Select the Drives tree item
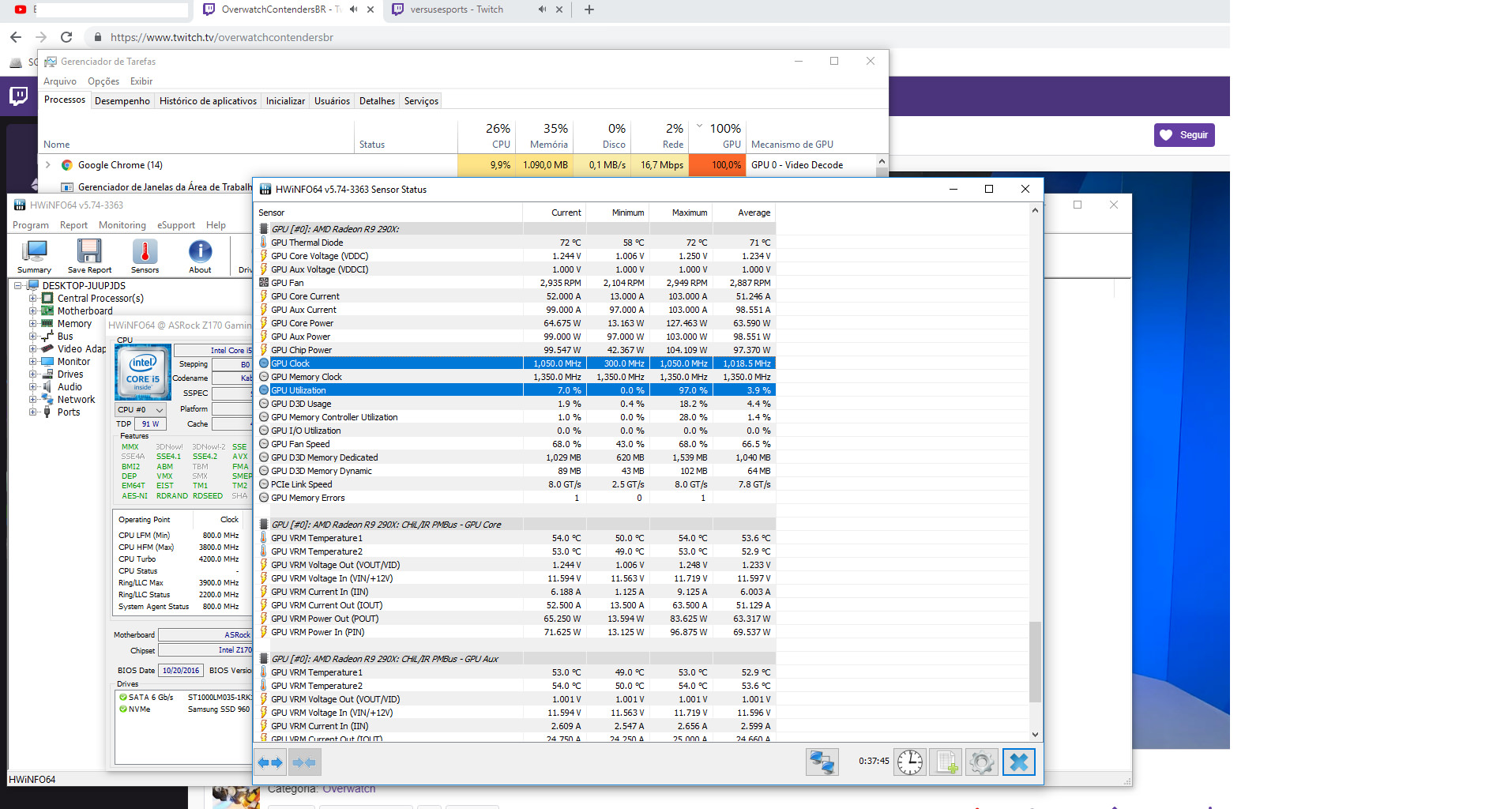This screenshot has width=1512, height=809. (x=70, y=374)
